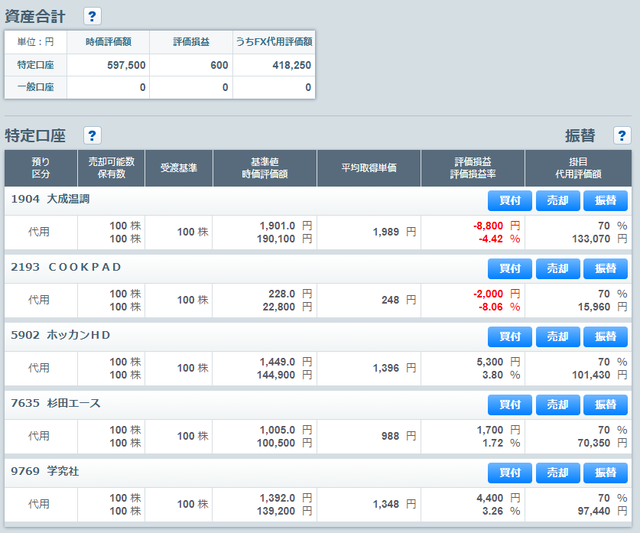The width and height of the screenshot is (640, 533).
Task: Click -8.06 % loss rate value
Action: pos(499,307)
